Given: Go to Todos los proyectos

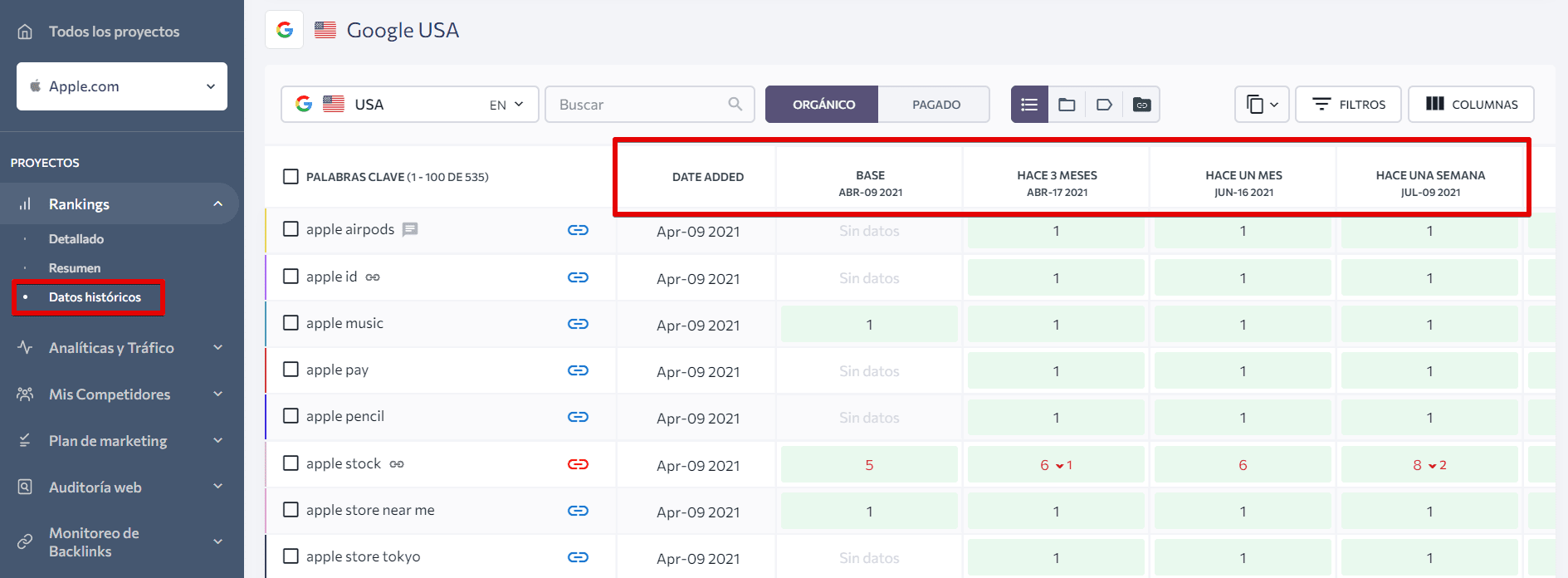Looking at the screenshot, I should pyautogui.click(x=114, y=32).
